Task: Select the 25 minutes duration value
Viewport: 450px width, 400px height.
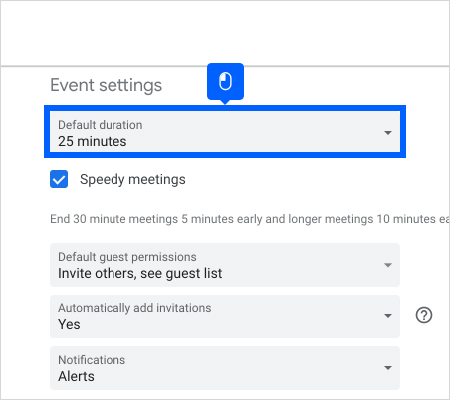Action: click(92, 141)
